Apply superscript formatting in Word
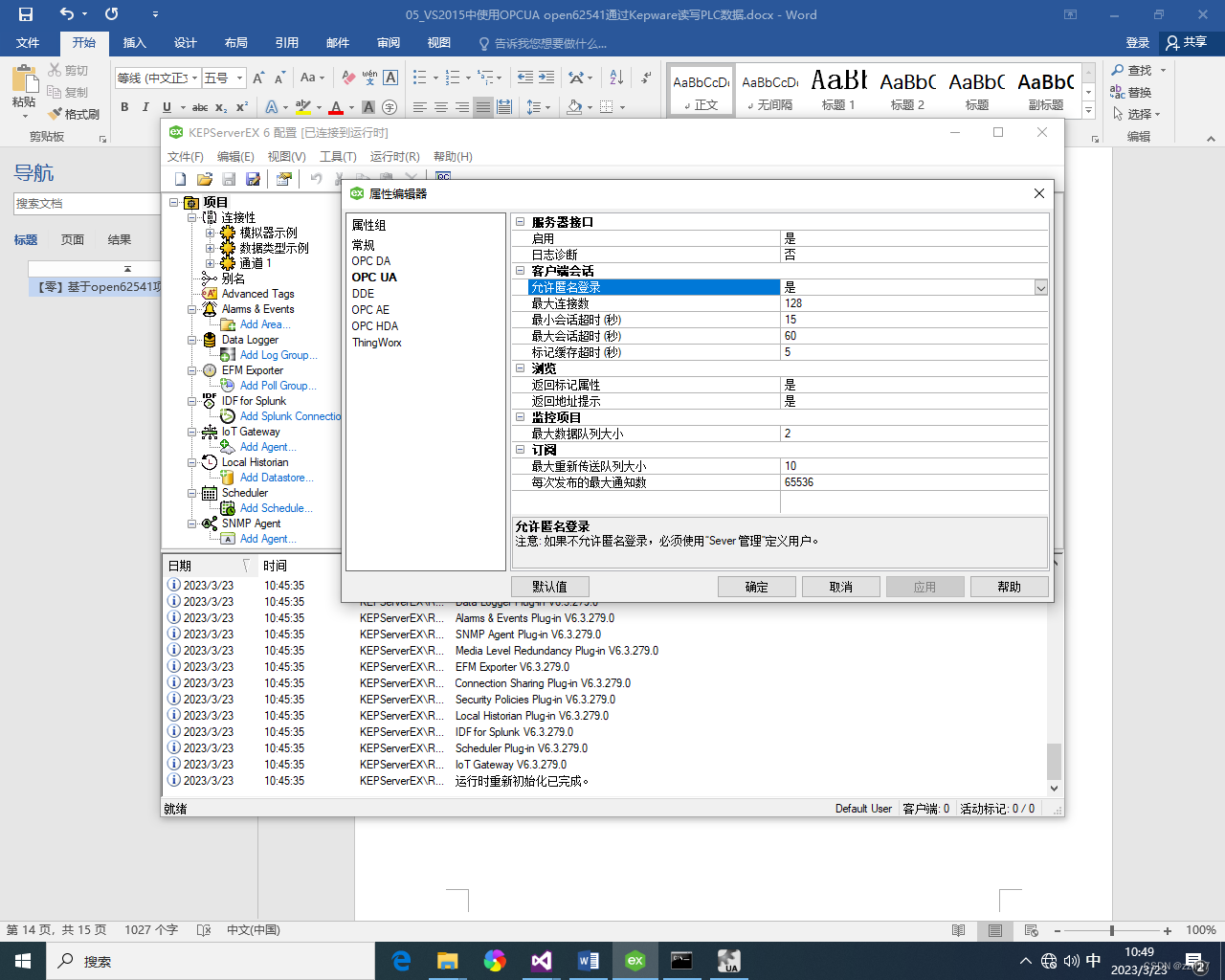 coord(242,107)
